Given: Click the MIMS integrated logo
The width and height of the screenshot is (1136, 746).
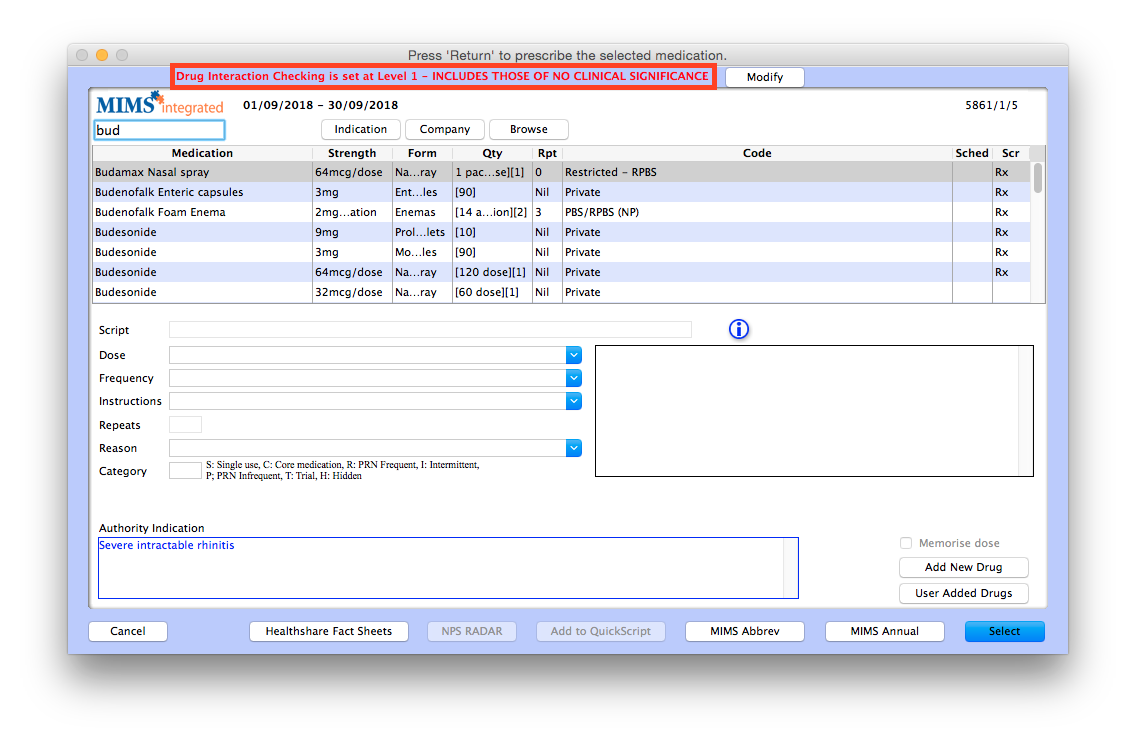Looking at the screenshot, I should click(x=157, y=104).
